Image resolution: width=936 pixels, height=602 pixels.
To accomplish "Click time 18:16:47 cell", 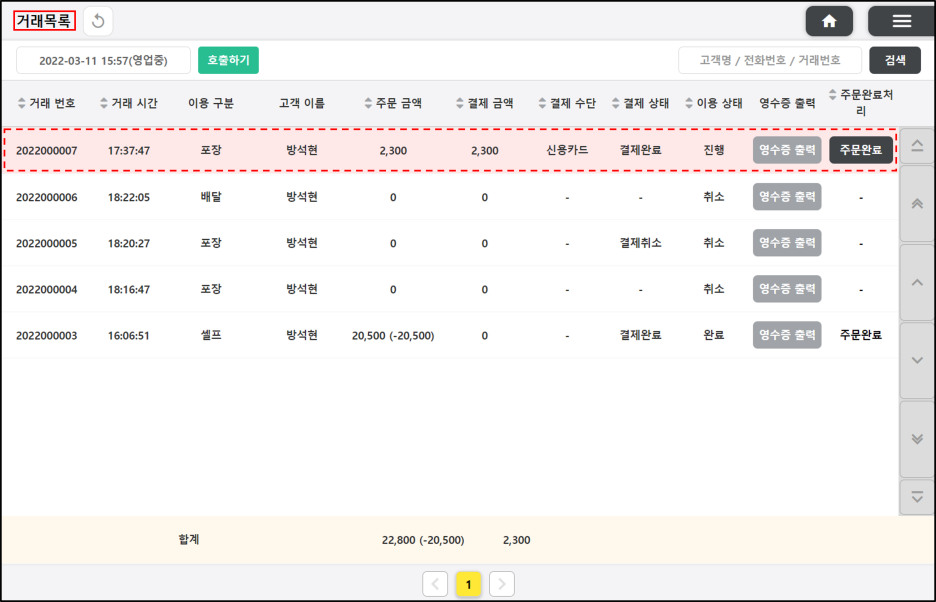I will tap(129, 289).
